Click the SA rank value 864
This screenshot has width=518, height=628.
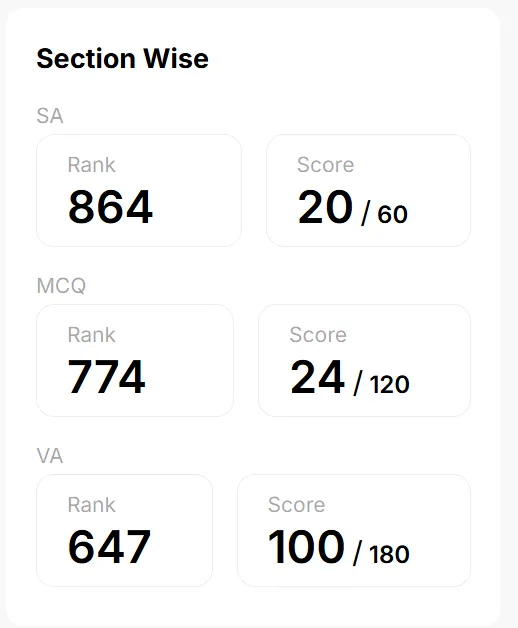coord(110,207)
